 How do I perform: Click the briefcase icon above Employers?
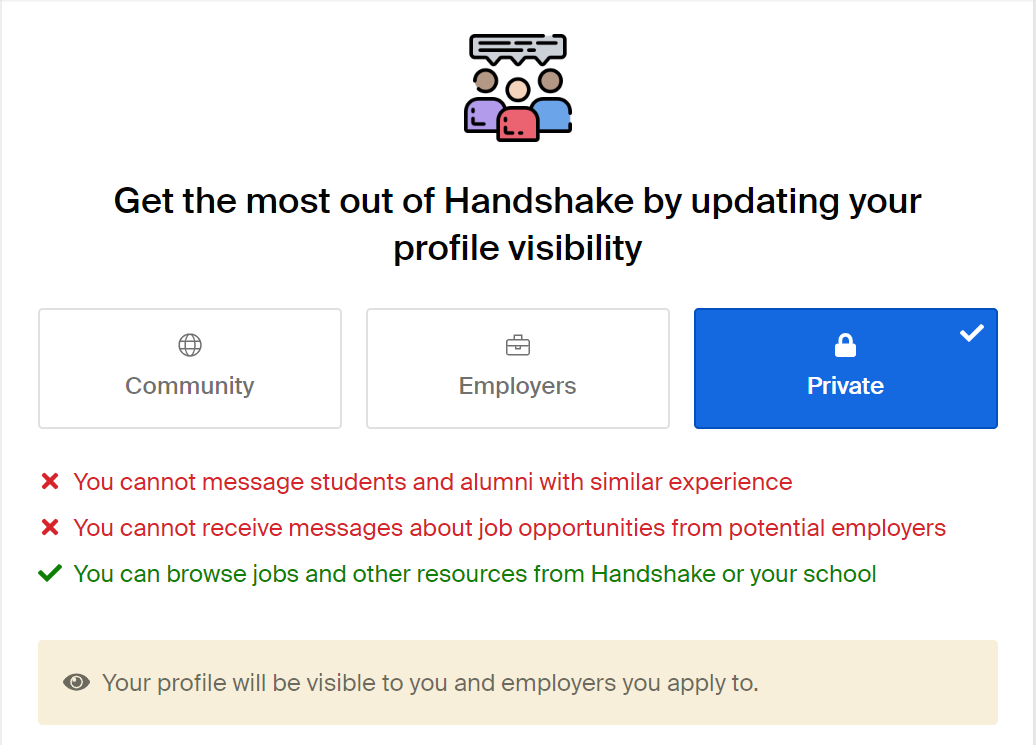pyautogui.click(x=517, y=344)
